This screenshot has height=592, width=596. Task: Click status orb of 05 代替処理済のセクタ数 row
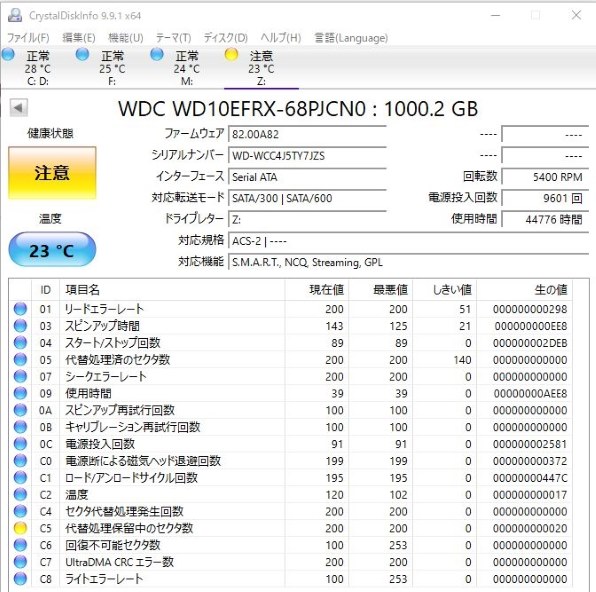click(20, 359)
